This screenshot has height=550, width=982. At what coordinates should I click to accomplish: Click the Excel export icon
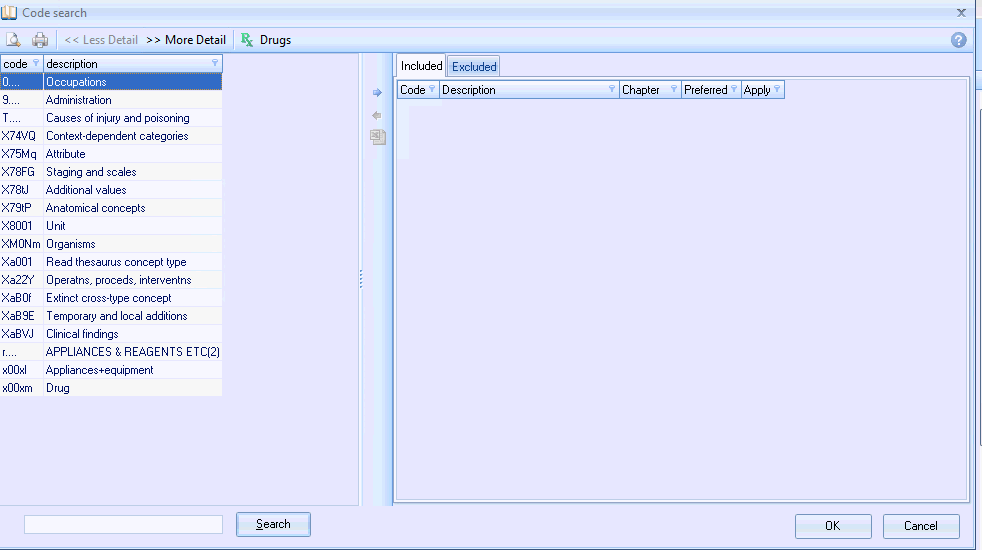pyautogui.click(x=377, y=137)
